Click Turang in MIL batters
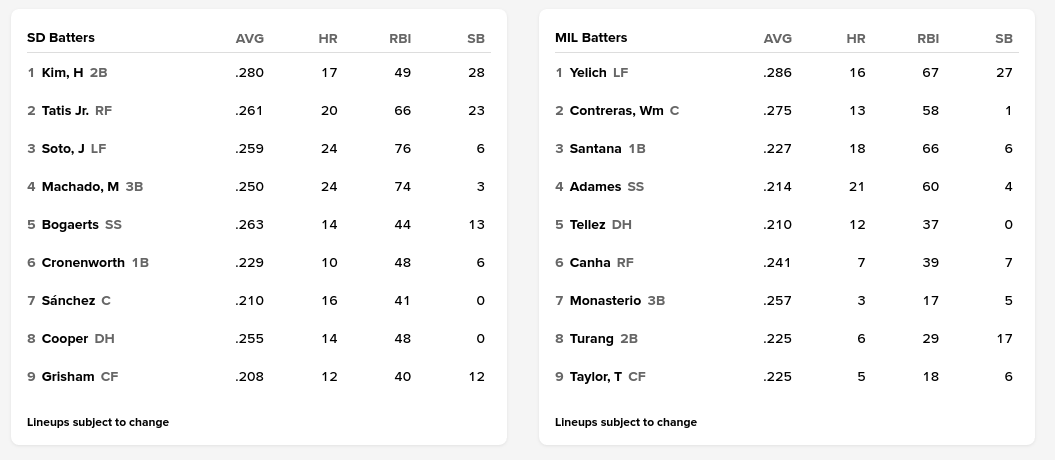The width and height of the screenshot is (1055, 460). (x=591, y=339)
